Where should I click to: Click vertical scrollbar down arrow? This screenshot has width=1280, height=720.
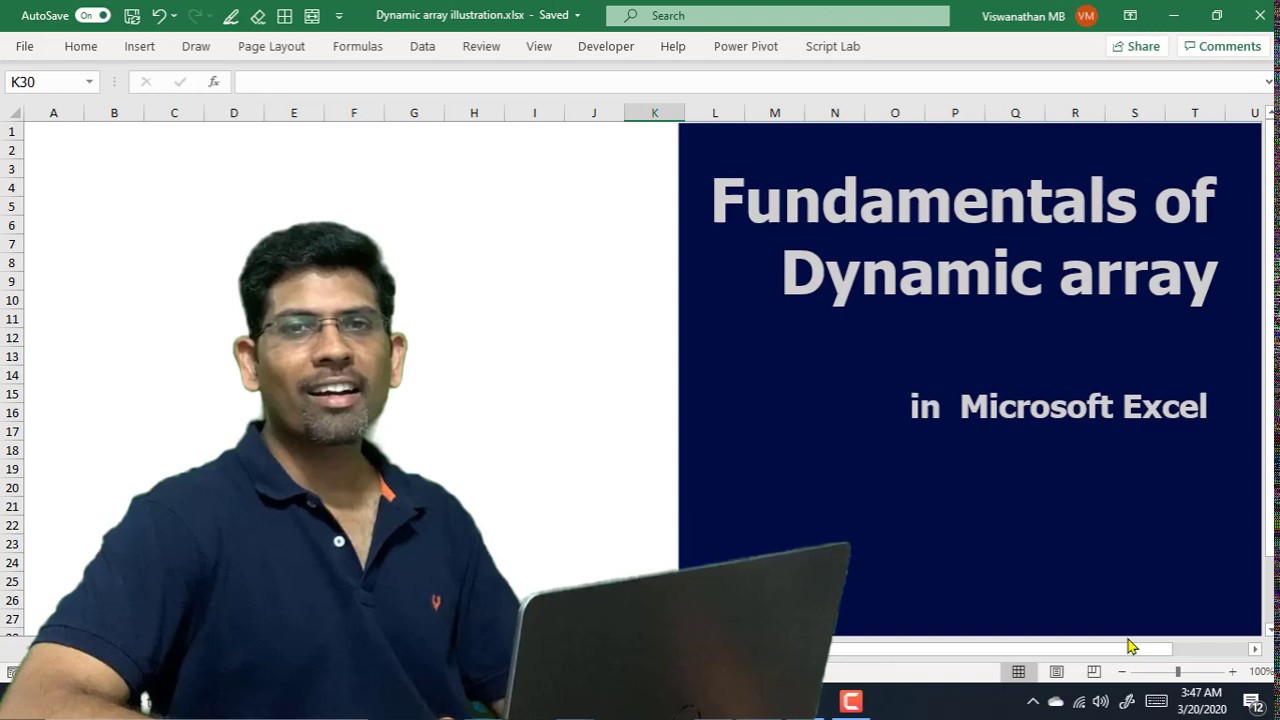(x=1270, y=630)
